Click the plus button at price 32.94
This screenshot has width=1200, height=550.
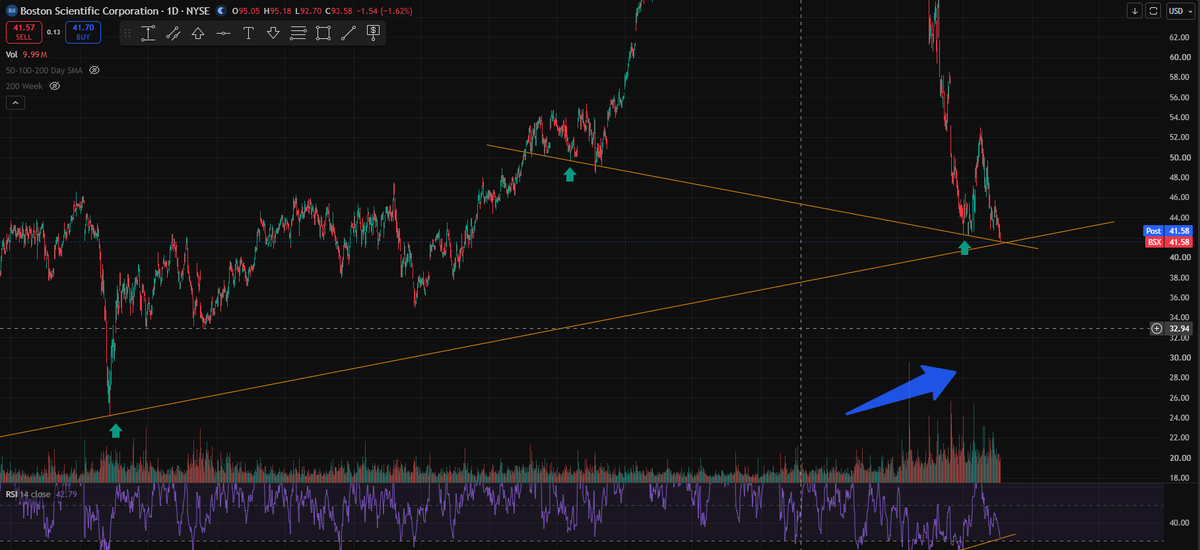coord(1156,328)
